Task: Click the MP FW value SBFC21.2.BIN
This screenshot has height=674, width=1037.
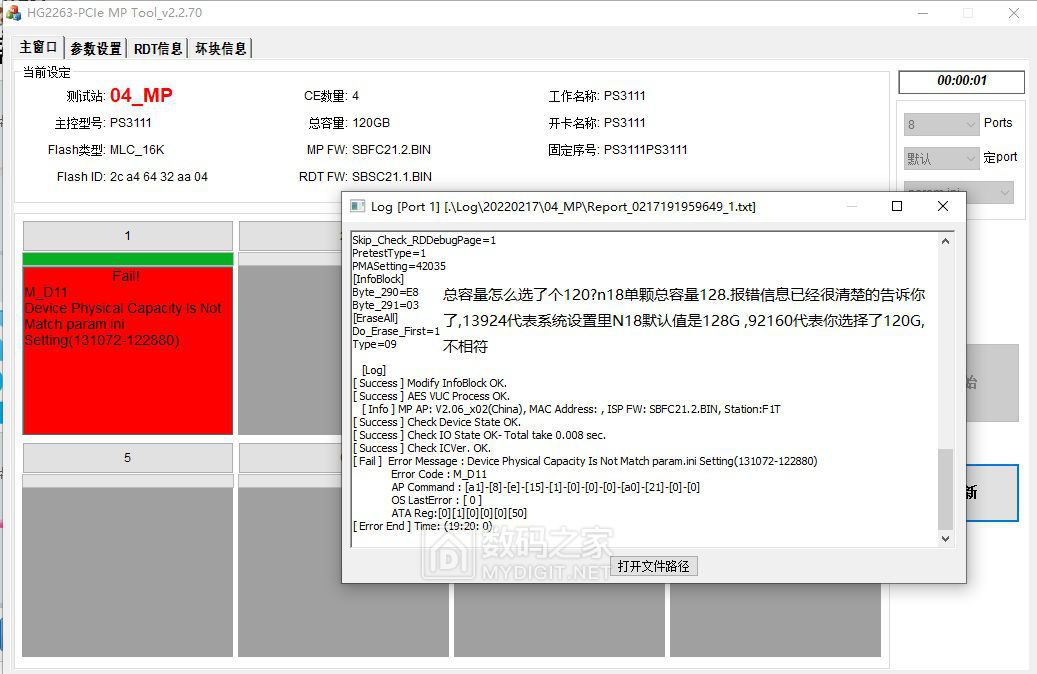Action: point(391,150)
